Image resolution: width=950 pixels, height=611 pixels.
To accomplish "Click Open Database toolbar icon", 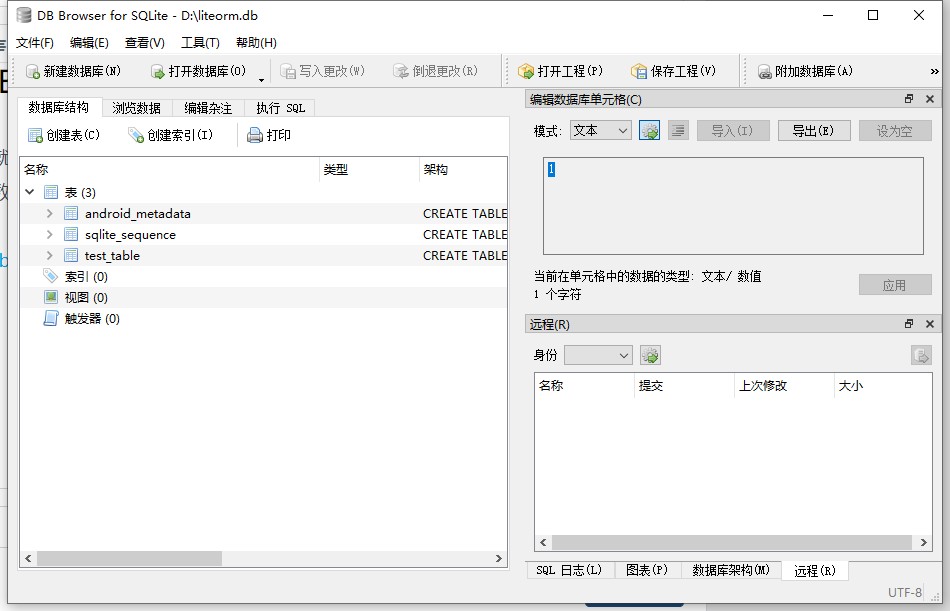I will coord(158,72).
